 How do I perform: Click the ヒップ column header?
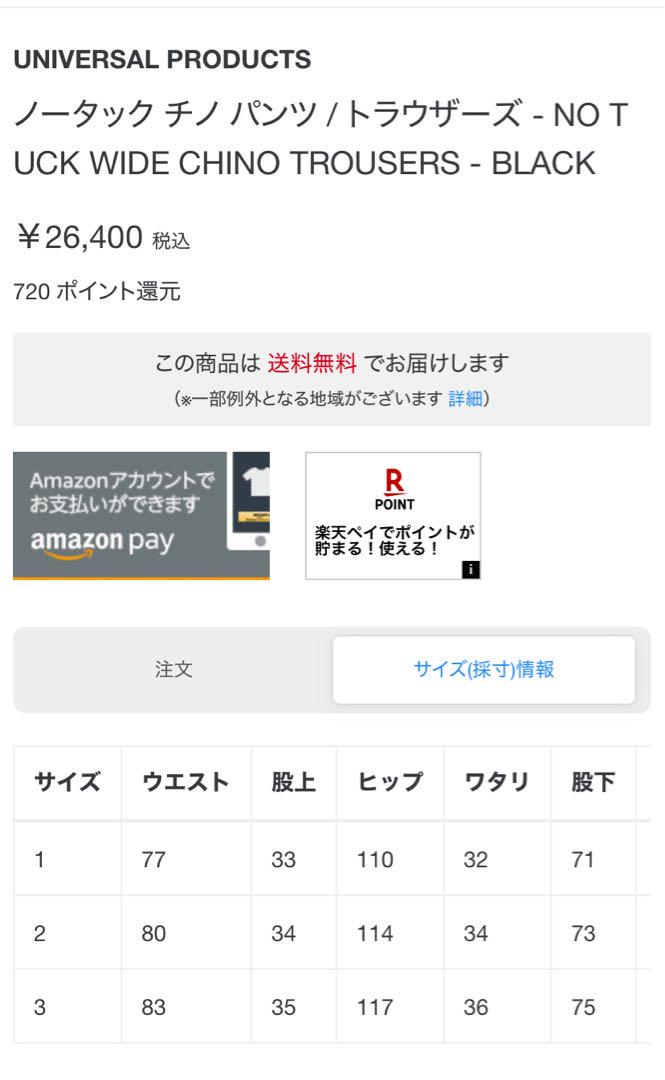tap(390, 782)
